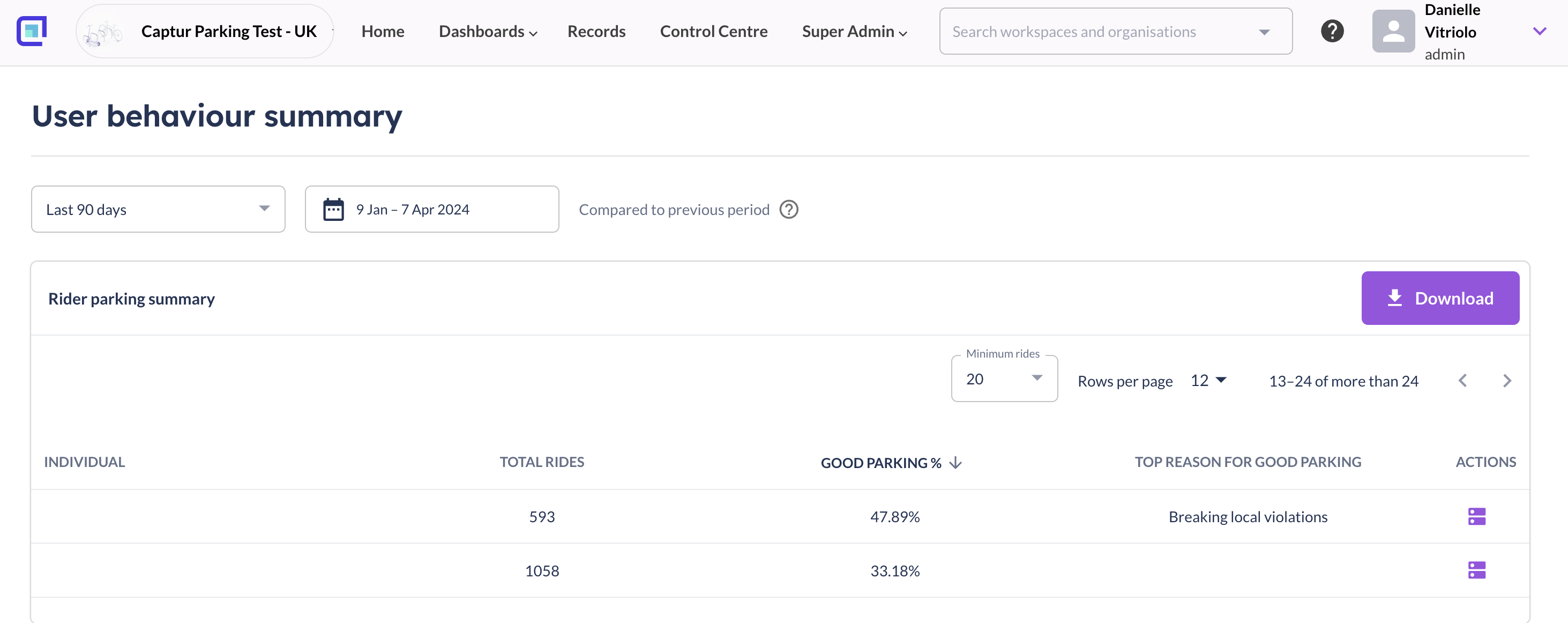Open the Minimum rides dropdown
This screenshot has width=1568, height=623.
pyautogui.click(x=1004, y=379)
